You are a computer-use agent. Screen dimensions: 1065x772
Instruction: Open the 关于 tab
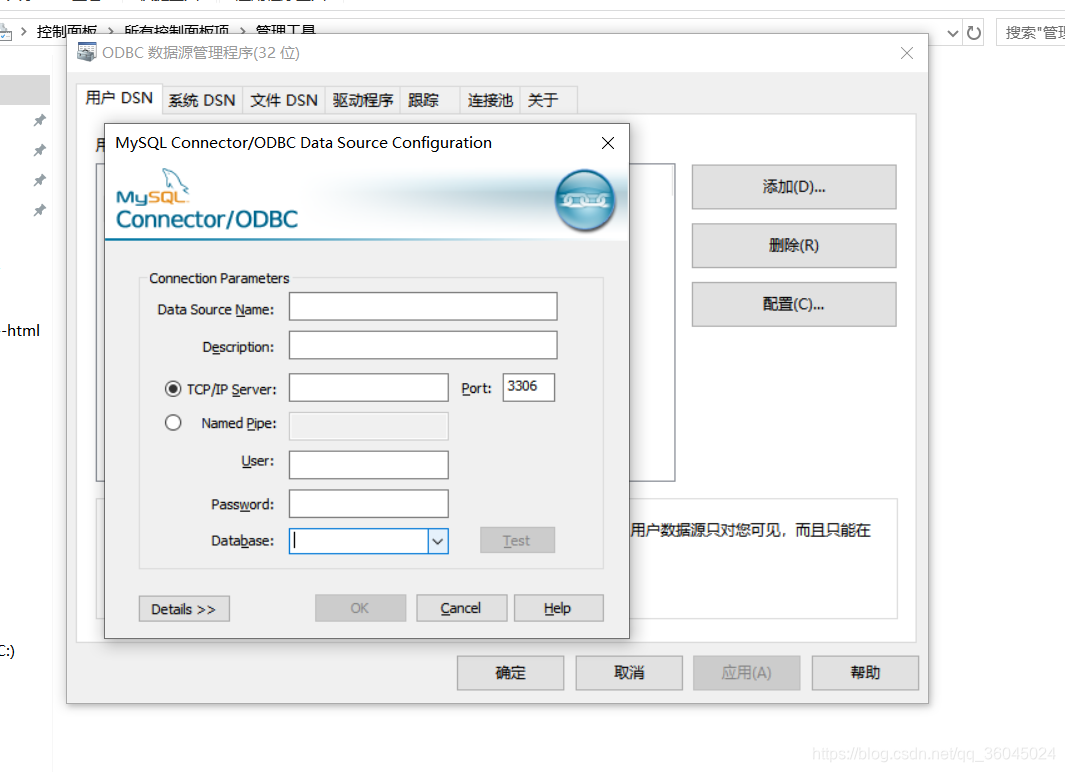[x=549, y=100]
